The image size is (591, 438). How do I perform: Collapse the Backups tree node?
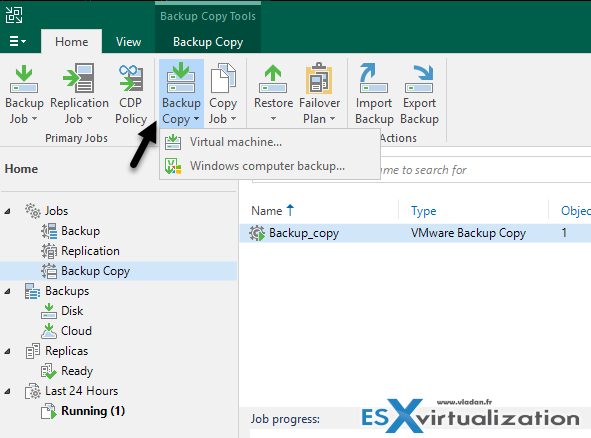7,291
